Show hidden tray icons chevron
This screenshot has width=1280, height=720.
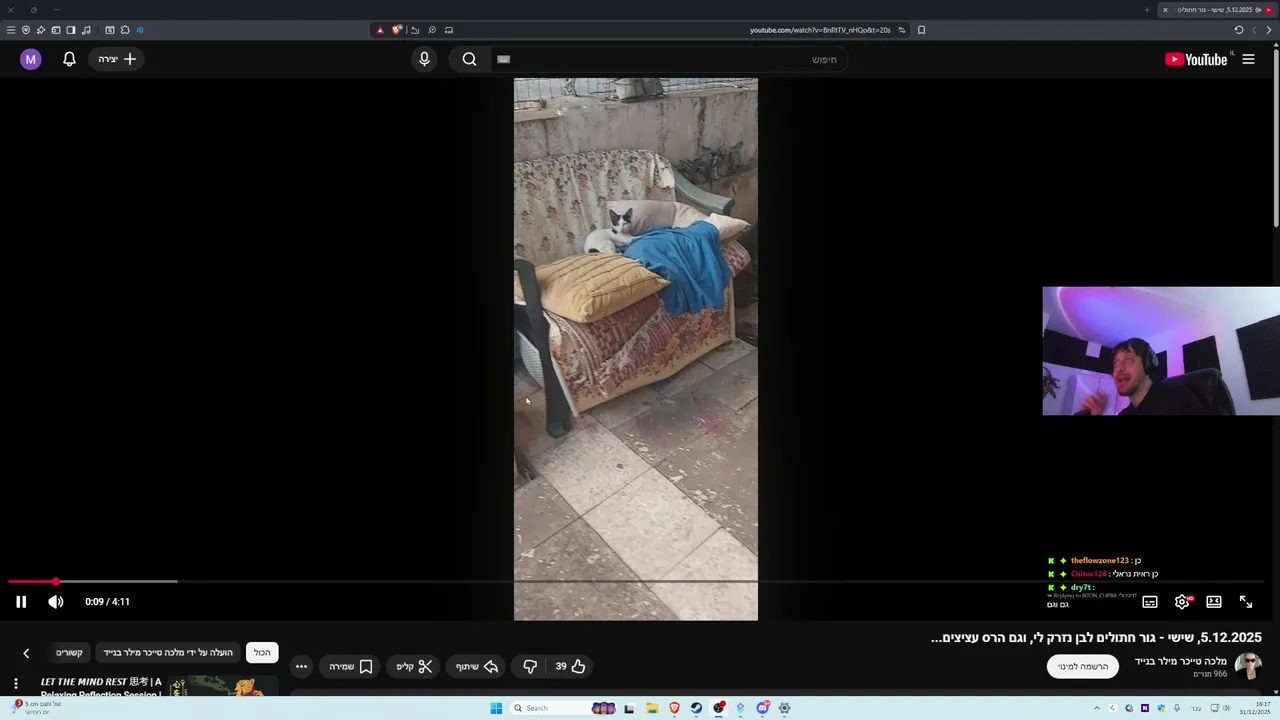[1097, 708]
